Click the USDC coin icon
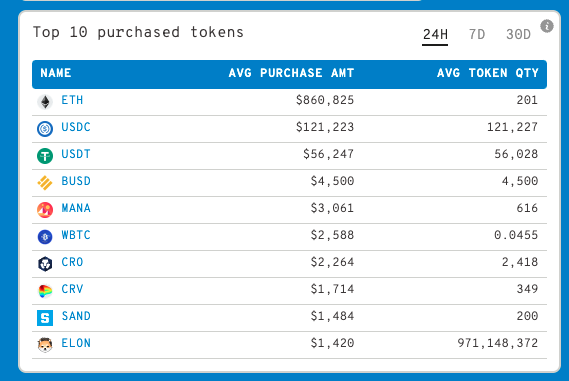Viewport: 569px width, 381px height. click(45, 129)
